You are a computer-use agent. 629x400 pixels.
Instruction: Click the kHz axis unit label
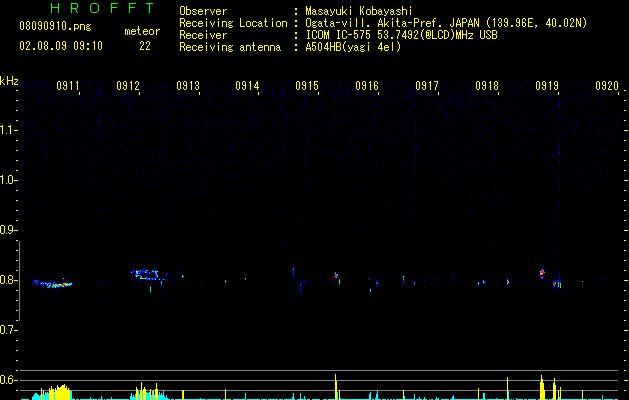point(9,81)
